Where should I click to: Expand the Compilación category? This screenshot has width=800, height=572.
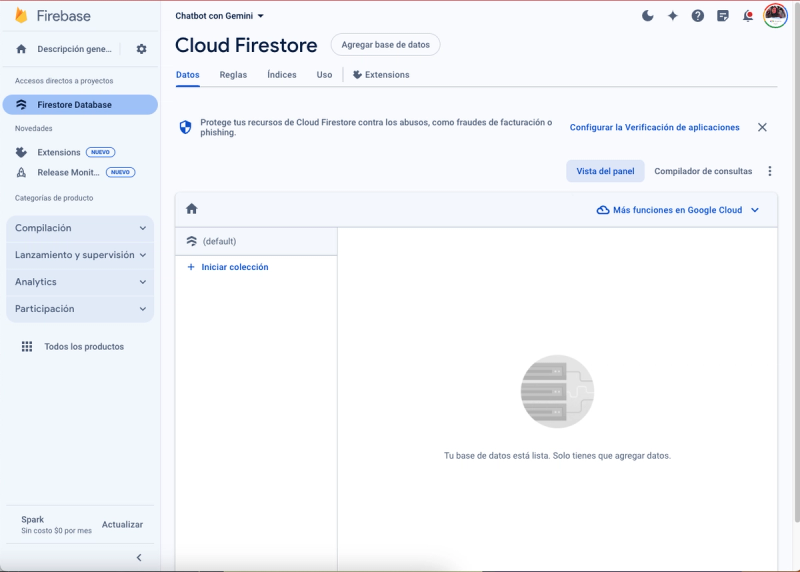(80, 228)
